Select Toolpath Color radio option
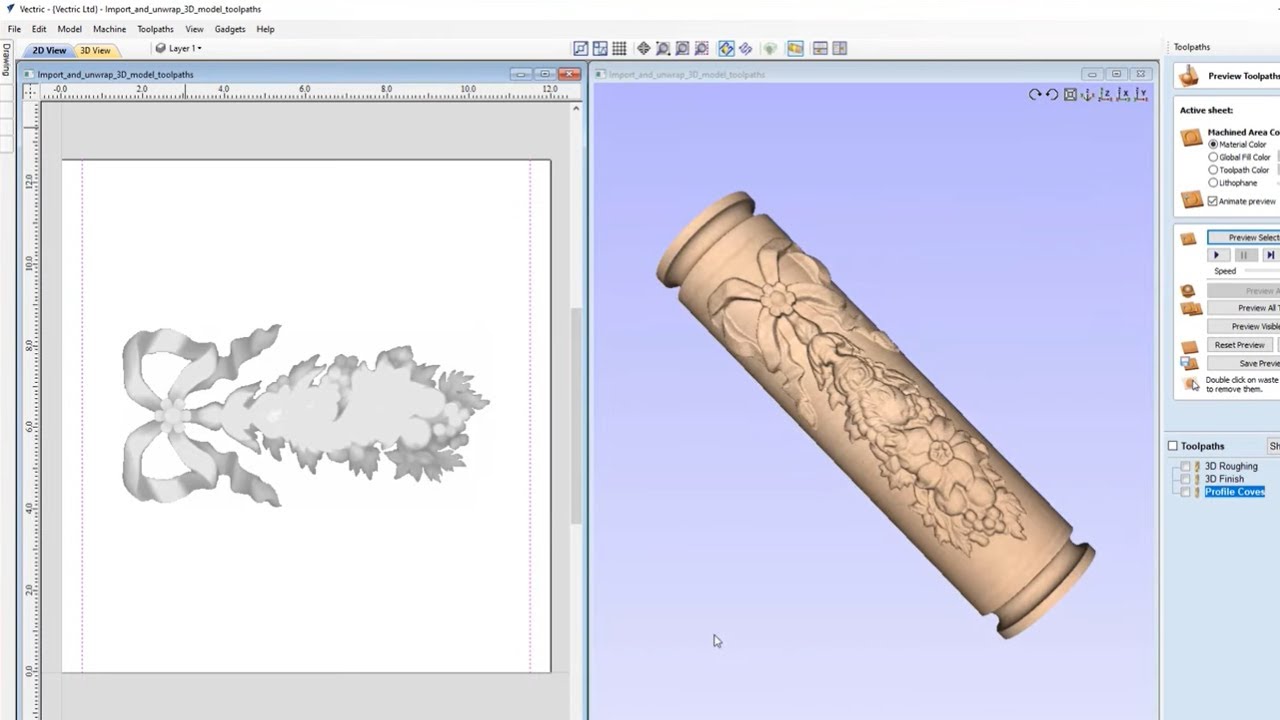Viewport: 1280px width, 720px height. [x=1213, y=170]
